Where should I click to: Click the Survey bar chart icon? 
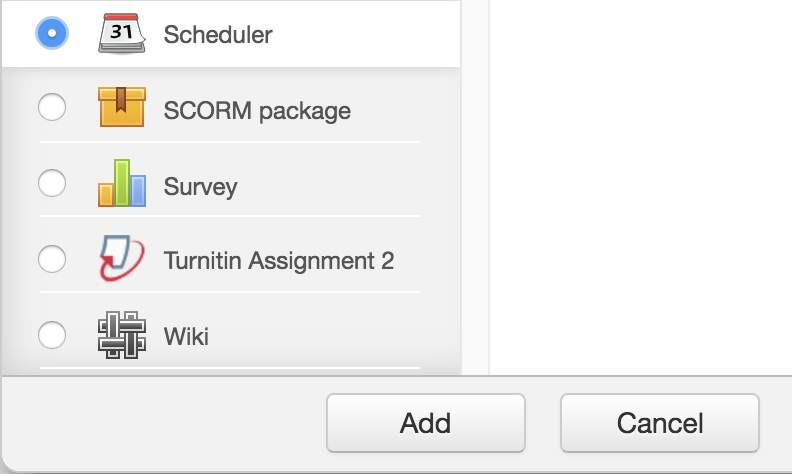[122, 183]
